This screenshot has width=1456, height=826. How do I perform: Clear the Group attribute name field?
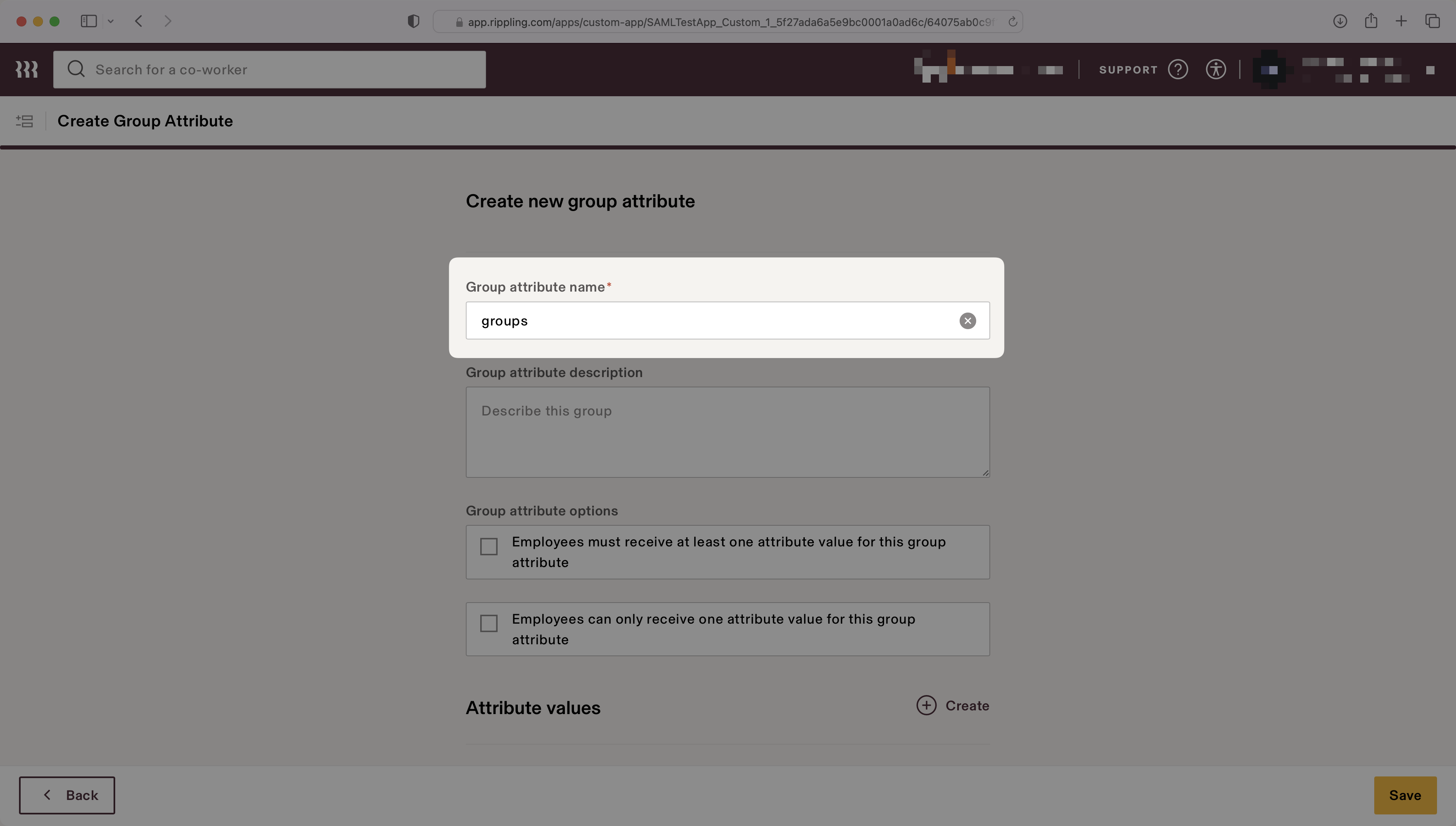(x=968, y=320)
